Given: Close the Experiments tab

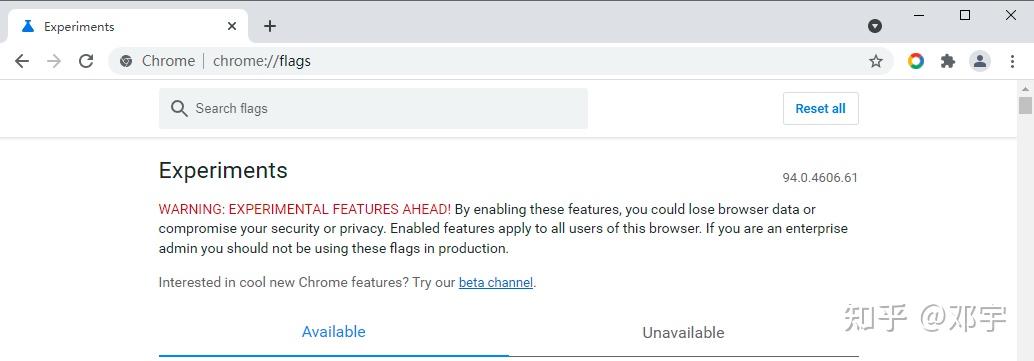Looking at the screenshot, I should (231, 26).
